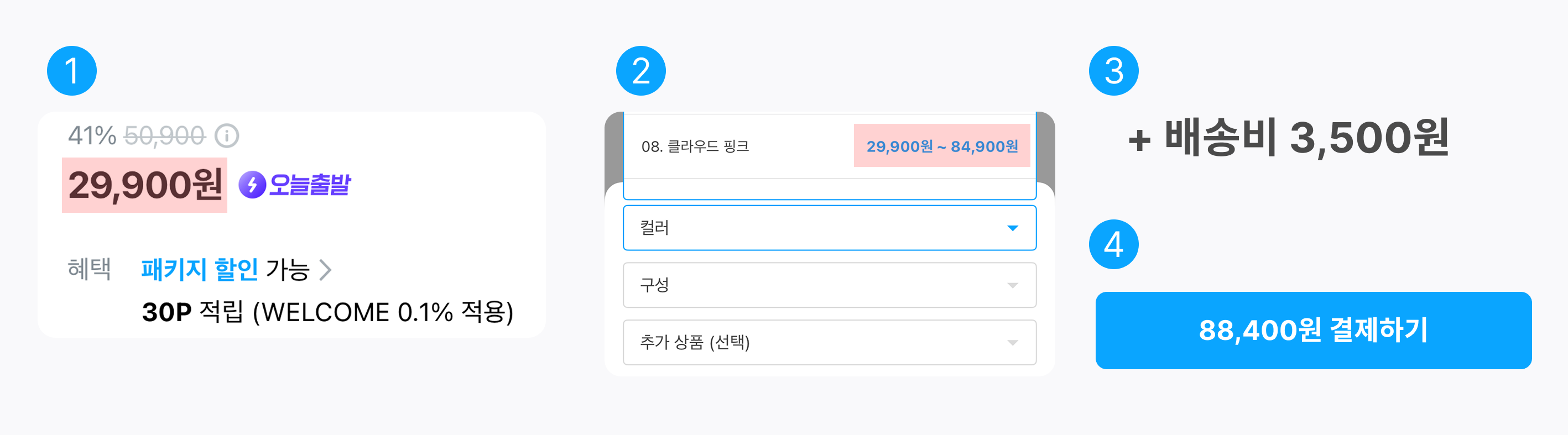
Task: Click the 29,900원 ~ 84,900원 price range
Action: (x=942, y=146)
